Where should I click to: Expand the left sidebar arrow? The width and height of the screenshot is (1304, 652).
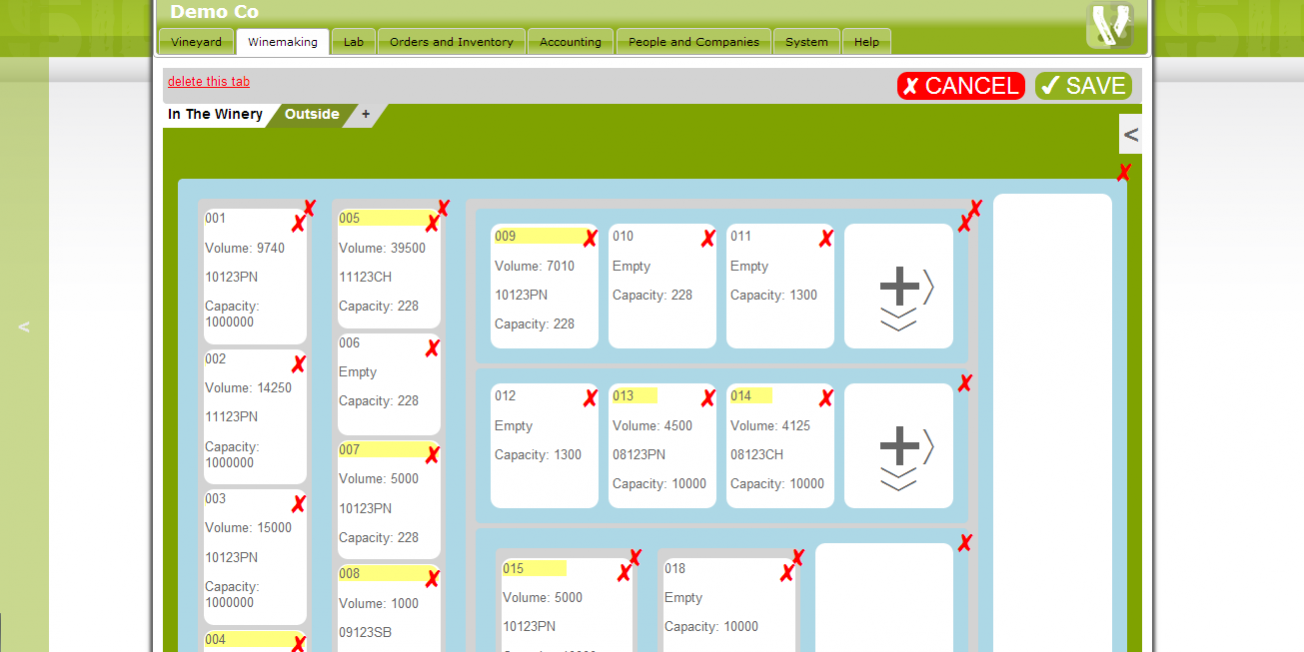click(24, 327)
